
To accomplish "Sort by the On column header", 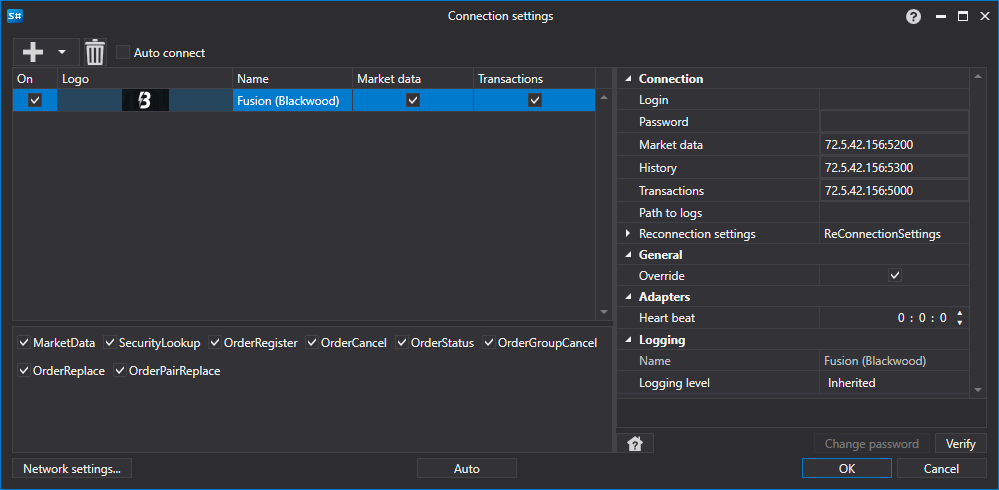I will 35,79.
